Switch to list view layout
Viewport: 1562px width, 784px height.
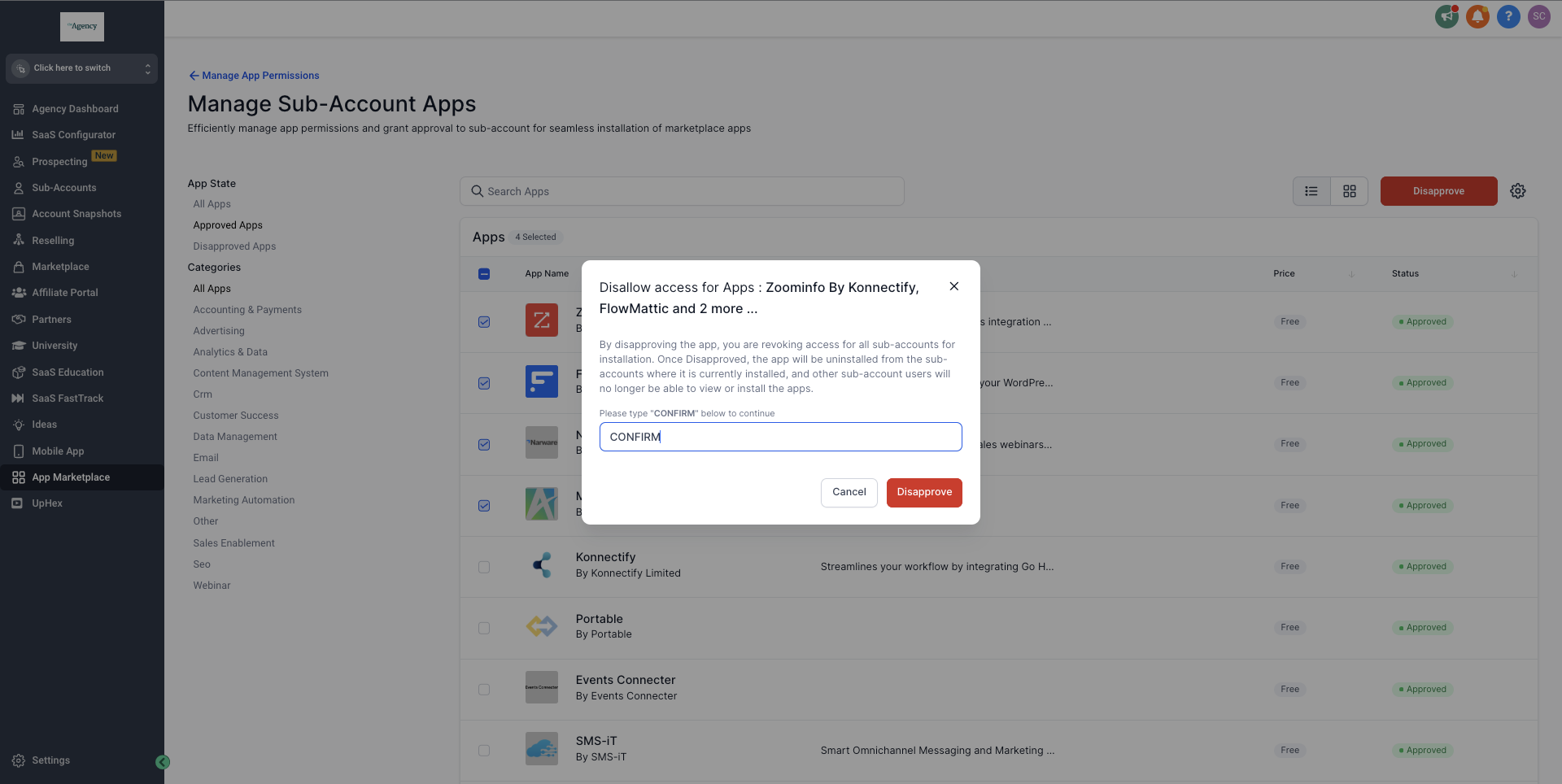(x=1311, y=191)
